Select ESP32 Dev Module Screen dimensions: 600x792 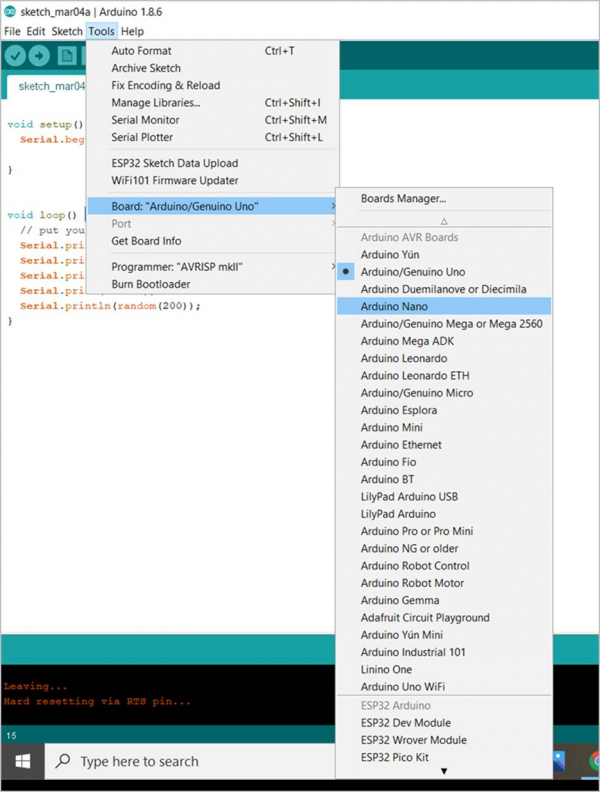coord(444,722)
